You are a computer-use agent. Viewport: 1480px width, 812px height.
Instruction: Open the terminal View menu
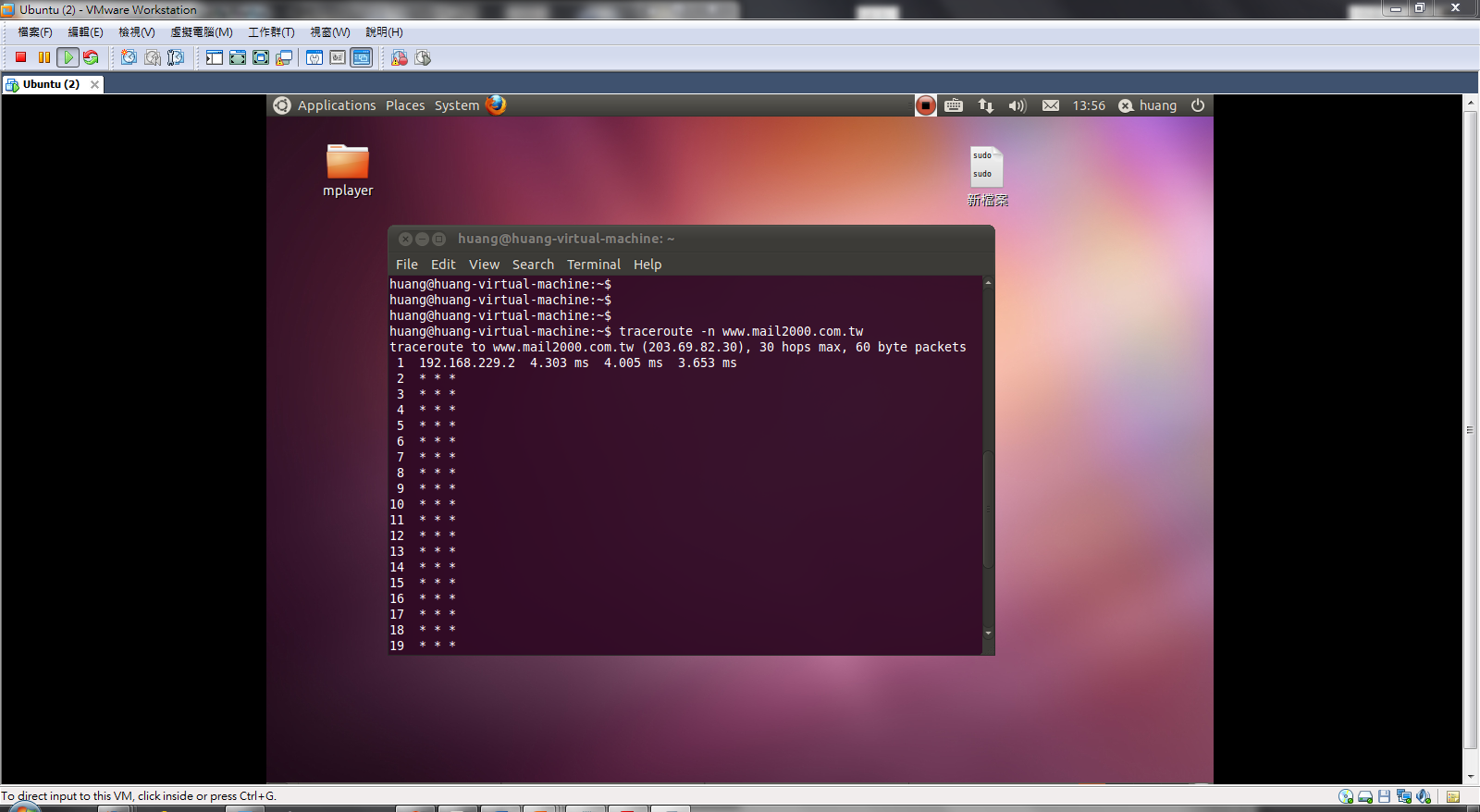point(484,265)
